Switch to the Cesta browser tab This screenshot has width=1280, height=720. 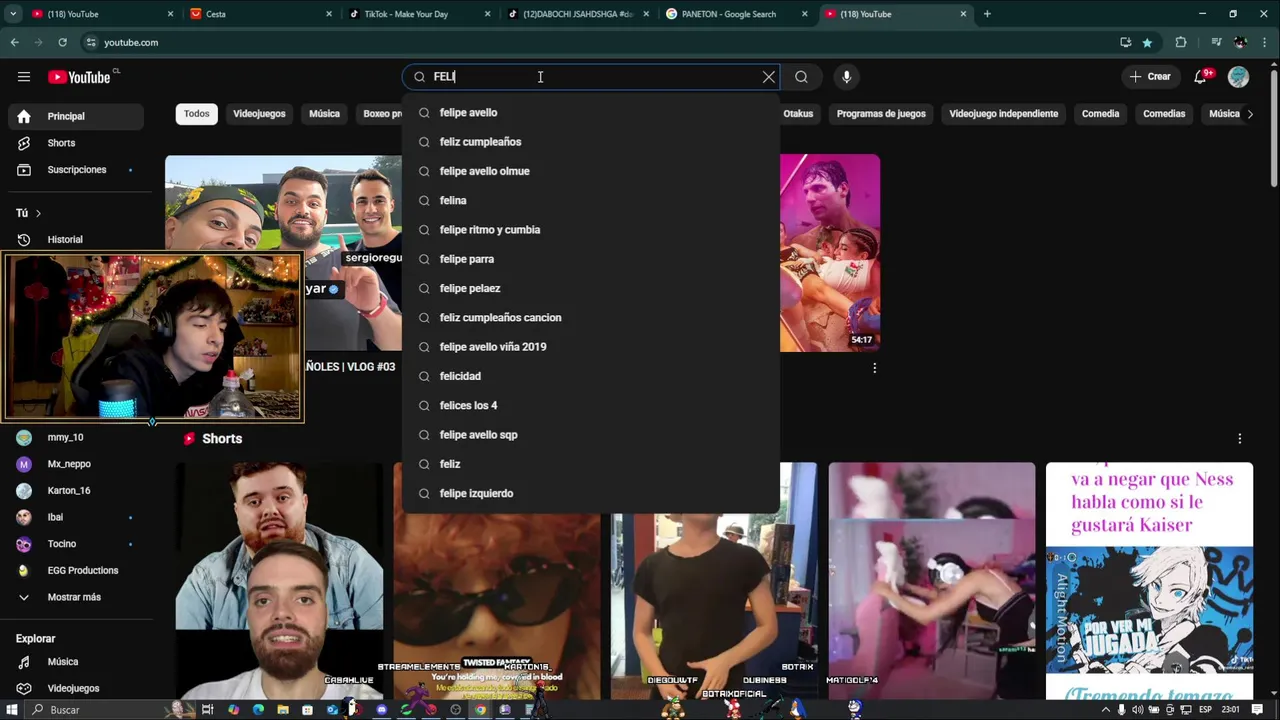(261, 14)
